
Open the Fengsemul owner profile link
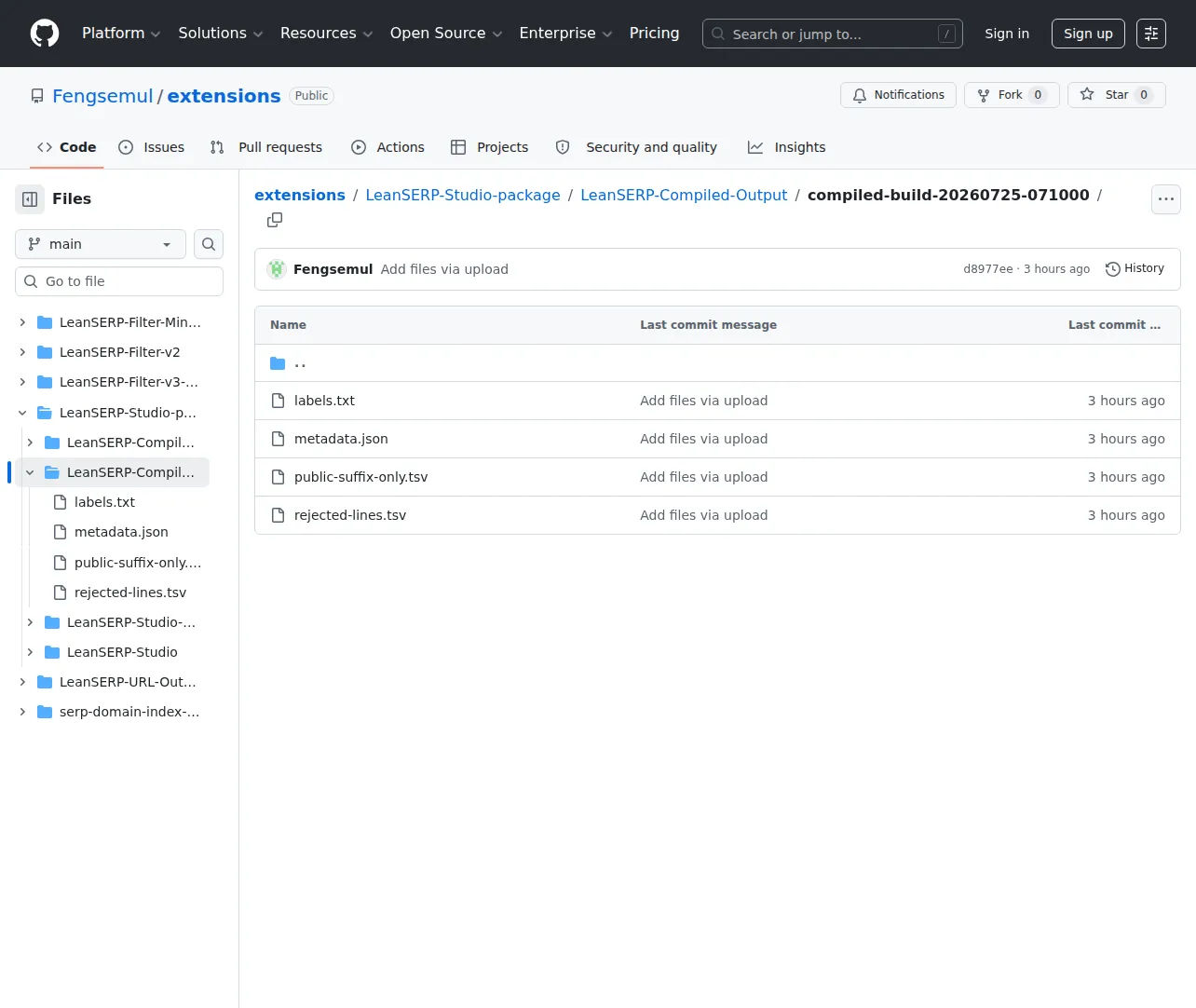click(x=102, y=96)
